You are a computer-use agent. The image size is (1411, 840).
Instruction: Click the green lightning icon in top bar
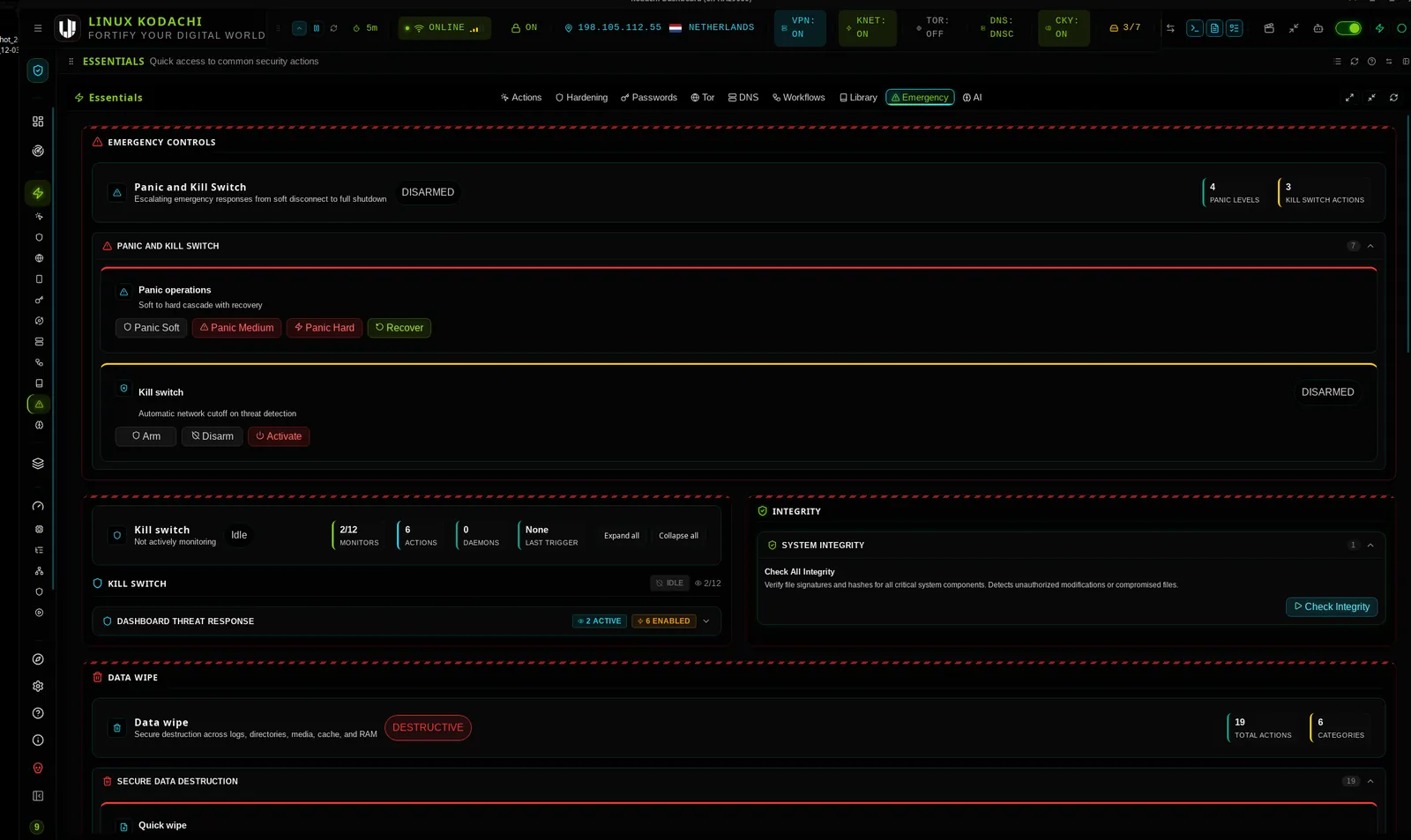pyautogui.click(x=1380, y=28)
